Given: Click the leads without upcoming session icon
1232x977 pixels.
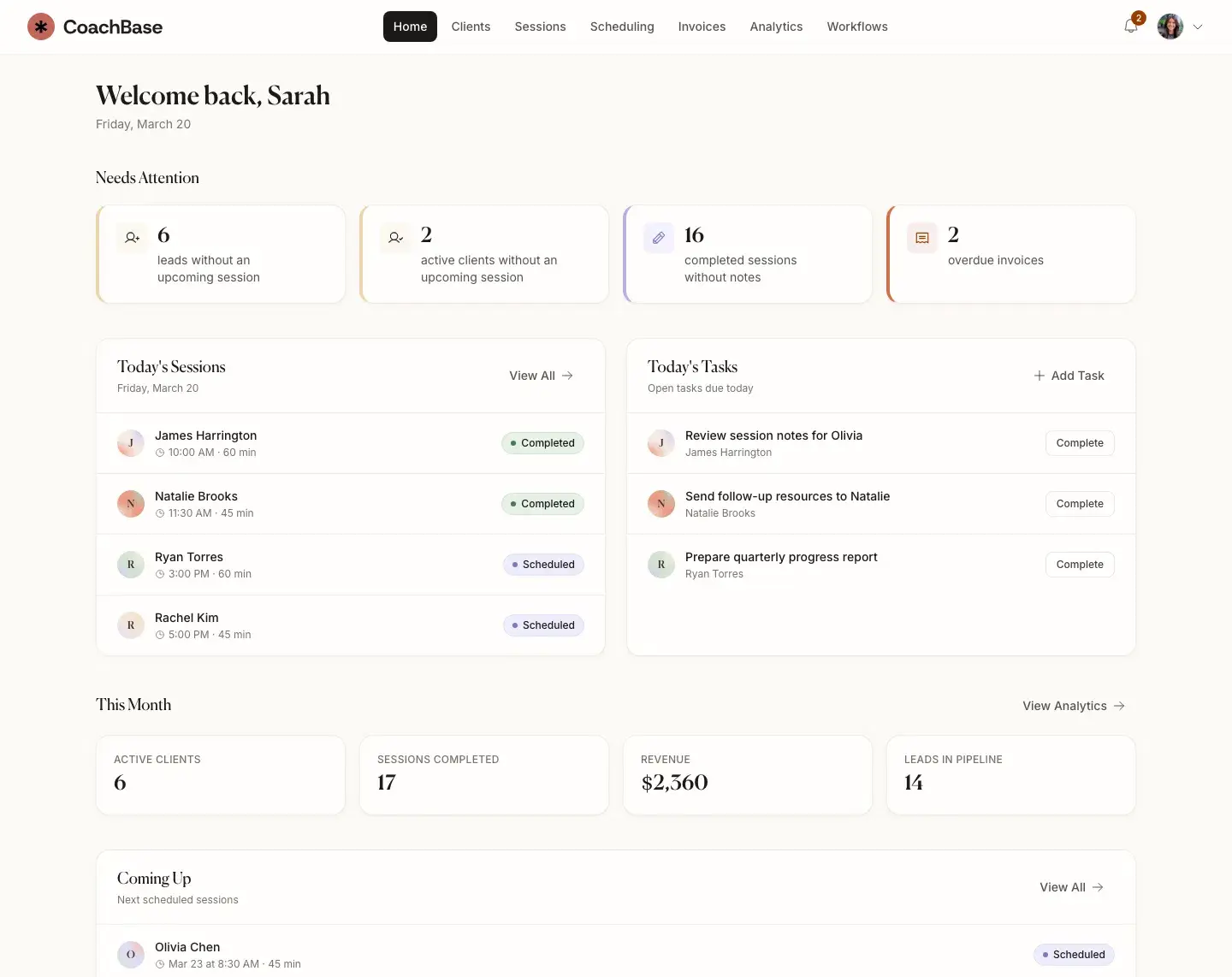Looking at the screenshot, I should click(x=132, y=238).
